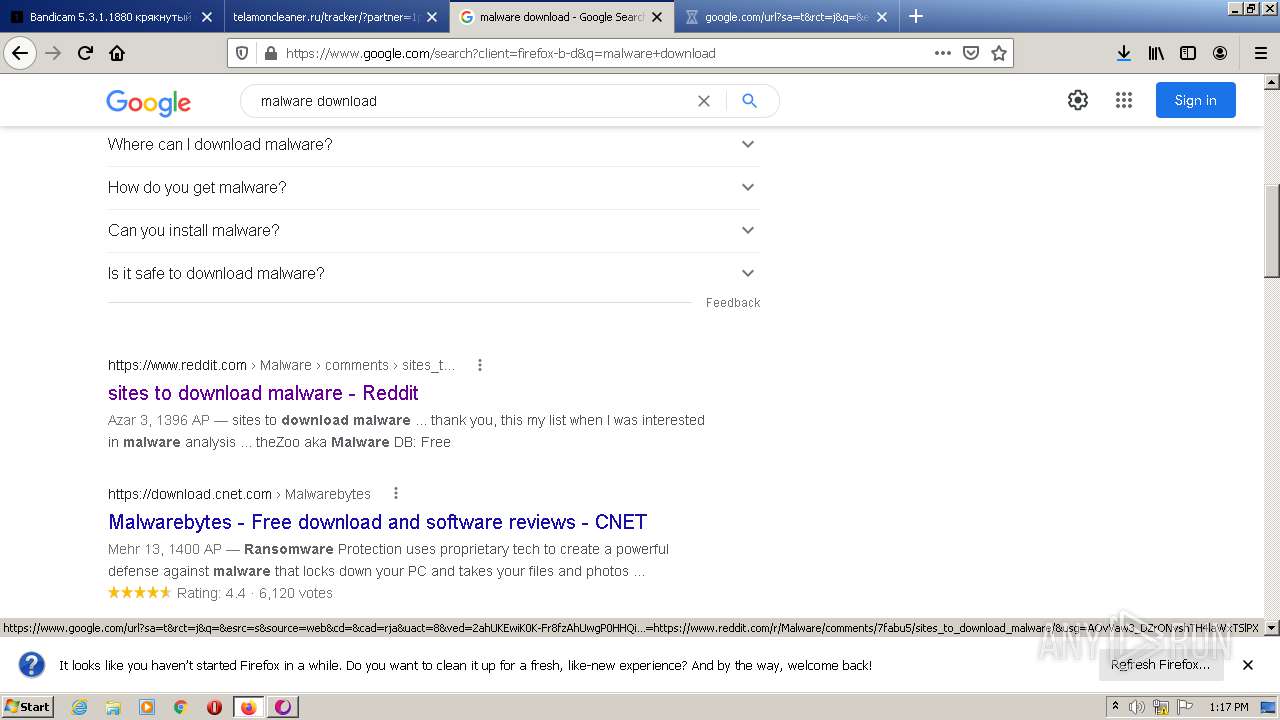Show hidden system tray icons
Viewport: 1280px width, 720px height.
pos(1115,707)
